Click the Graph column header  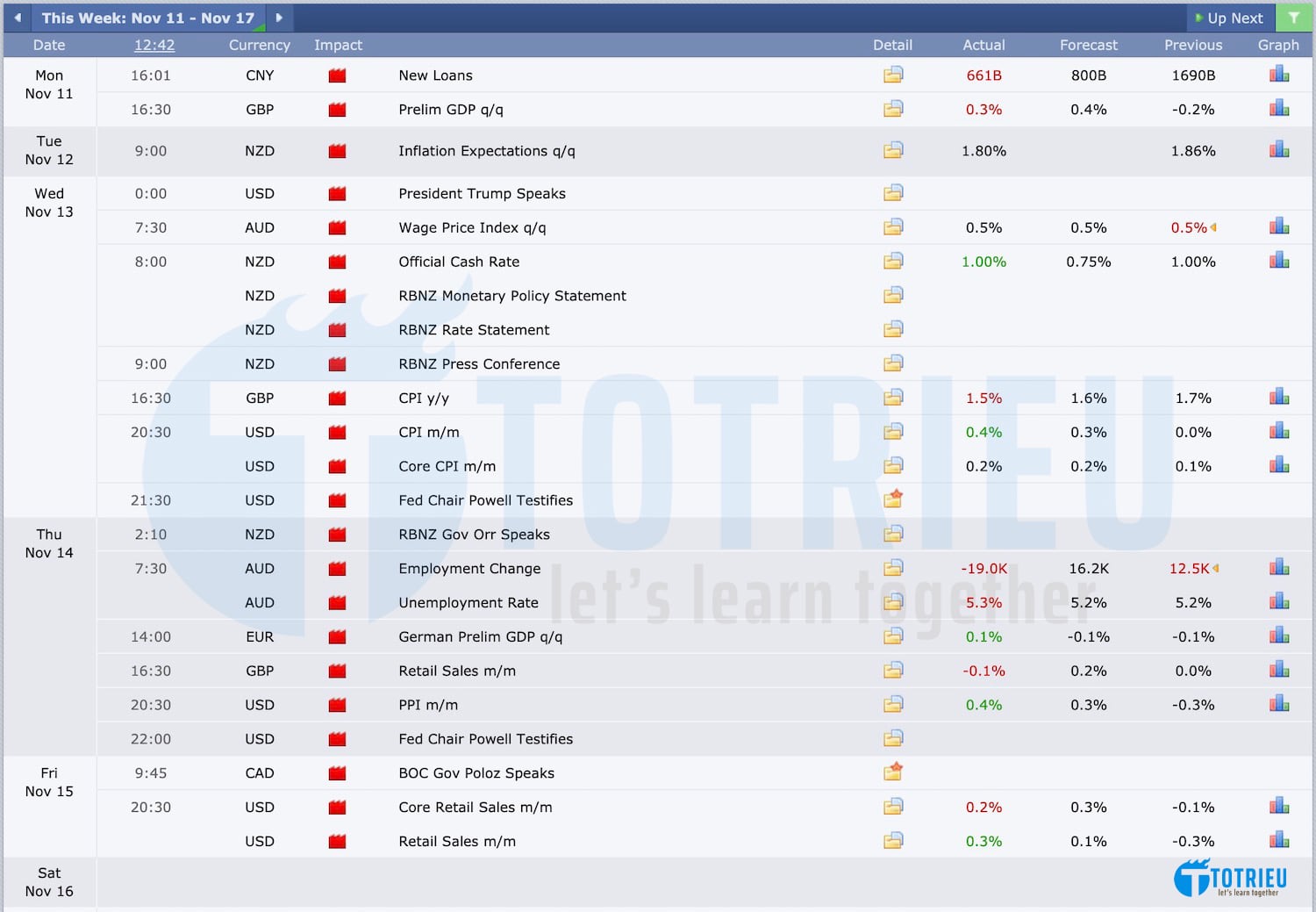[1278, 45]
